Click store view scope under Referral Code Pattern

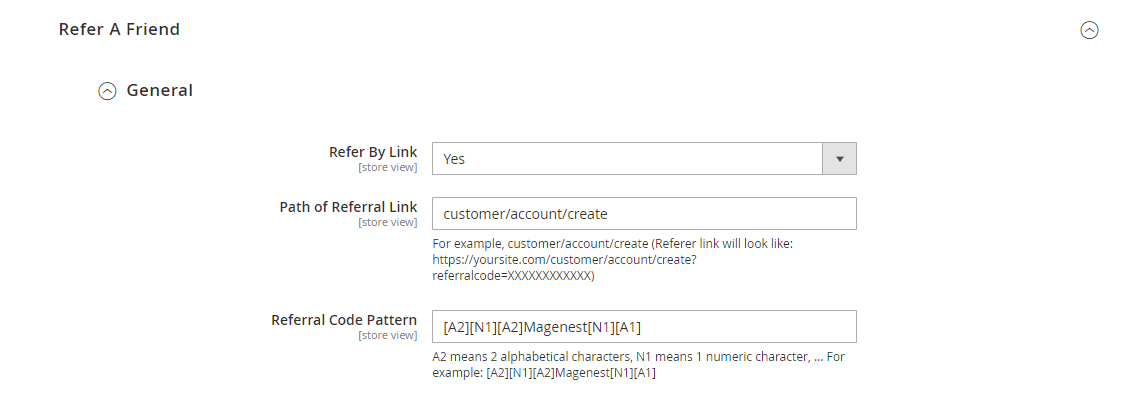coord(387,335)
